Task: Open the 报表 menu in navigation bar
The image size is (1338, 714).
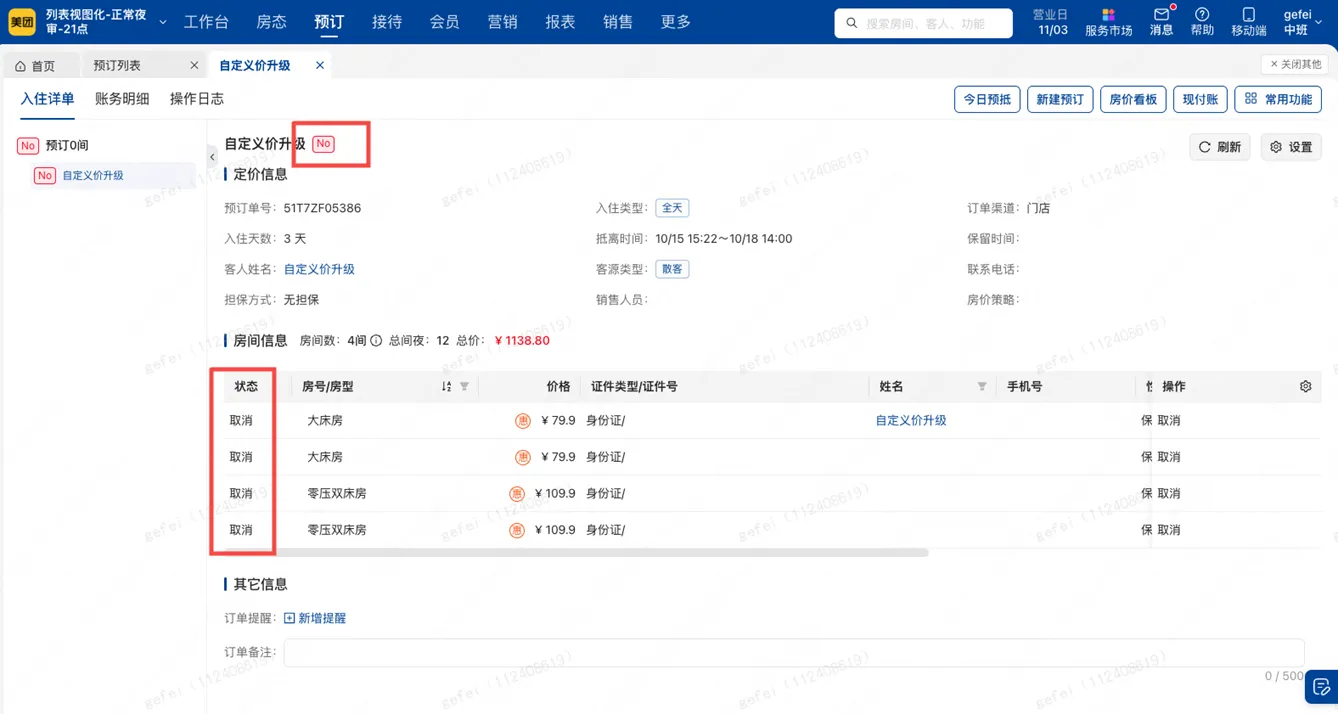Action: coord(560,21)
